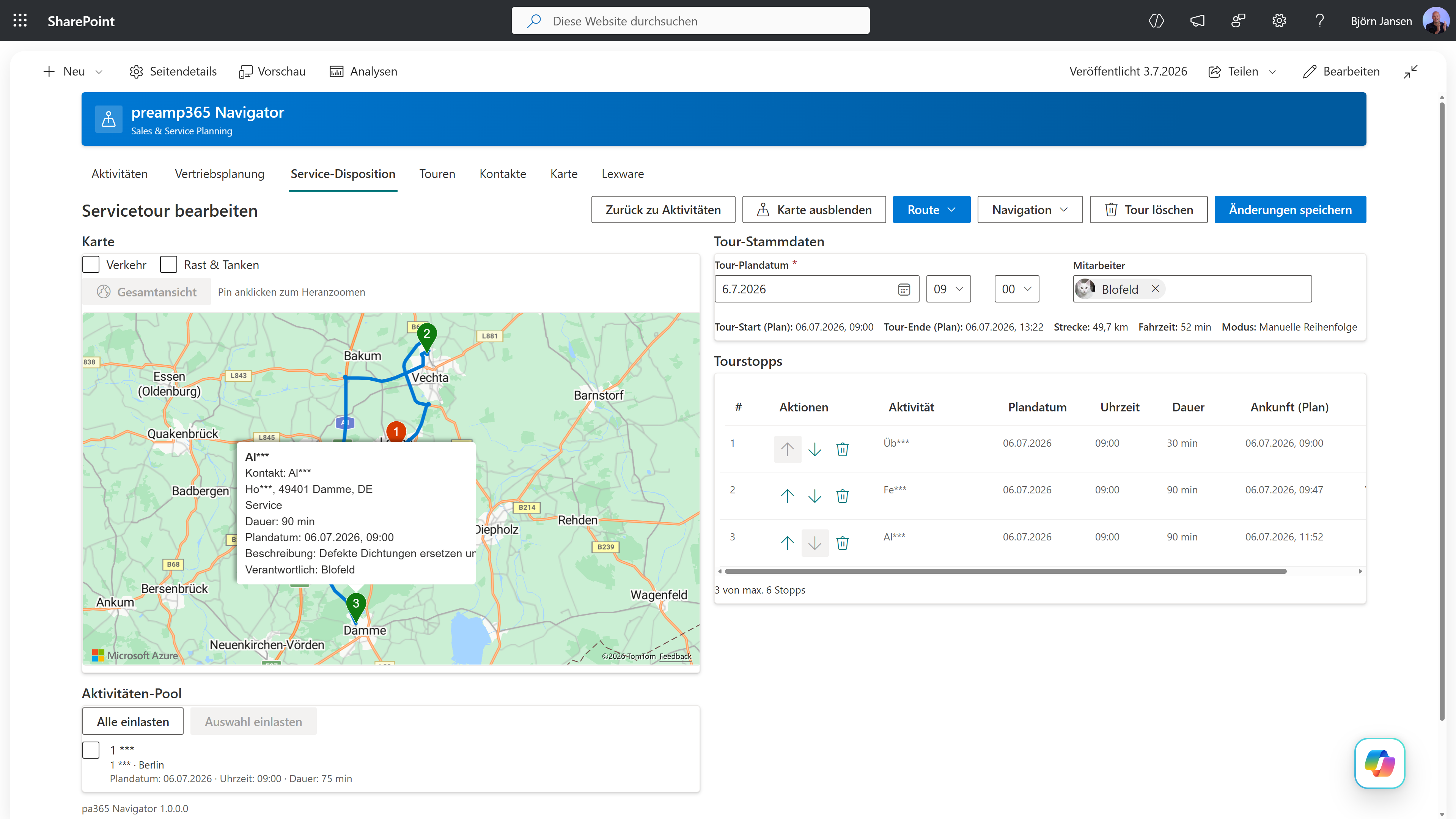This screenshot has height=819, width=1456.
Task: Click Änderungen speichern button
Action: [x=1290, y=210]
